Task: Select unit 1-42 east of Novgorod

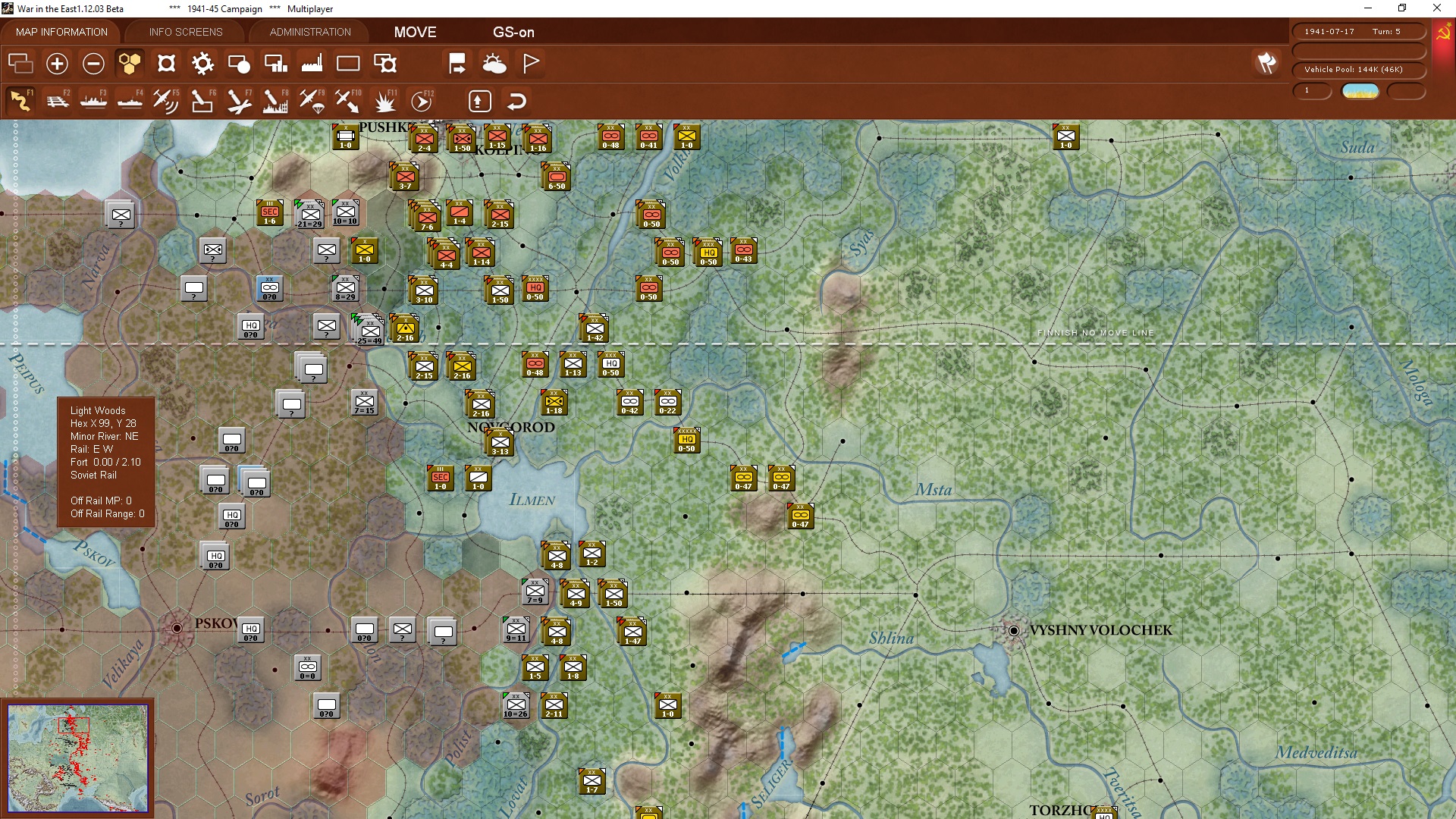Action: coord(595,329)
